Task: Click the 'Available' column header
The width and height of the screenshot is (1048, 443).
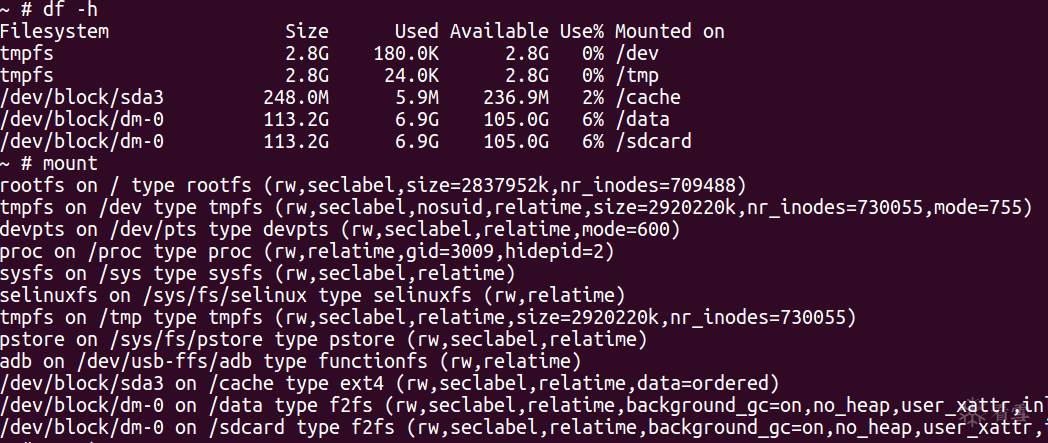Action: click(499, 31)
